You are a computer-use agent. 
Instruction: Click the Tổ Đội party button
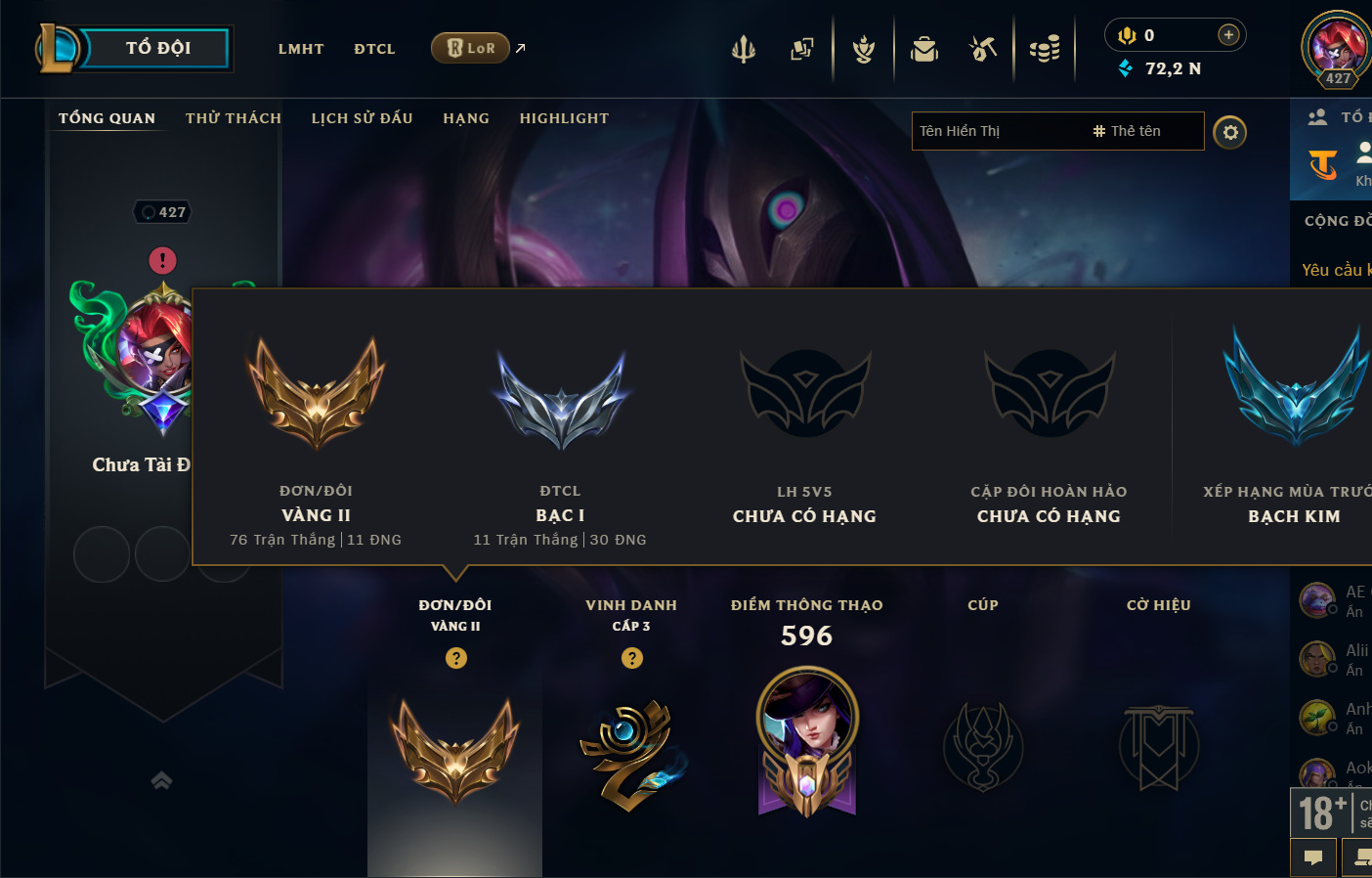click(157, 48)
